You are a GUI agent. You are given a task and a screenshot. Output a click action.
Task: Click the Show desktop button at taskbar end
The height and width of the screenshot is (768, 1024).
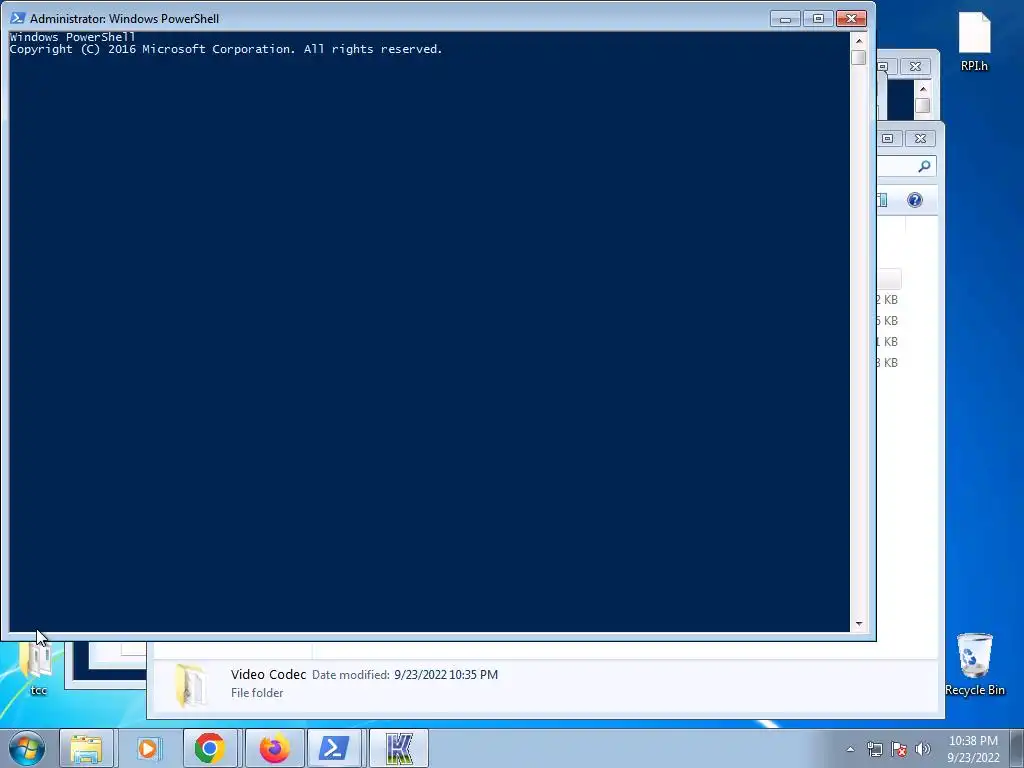(x=1017, y=749)
